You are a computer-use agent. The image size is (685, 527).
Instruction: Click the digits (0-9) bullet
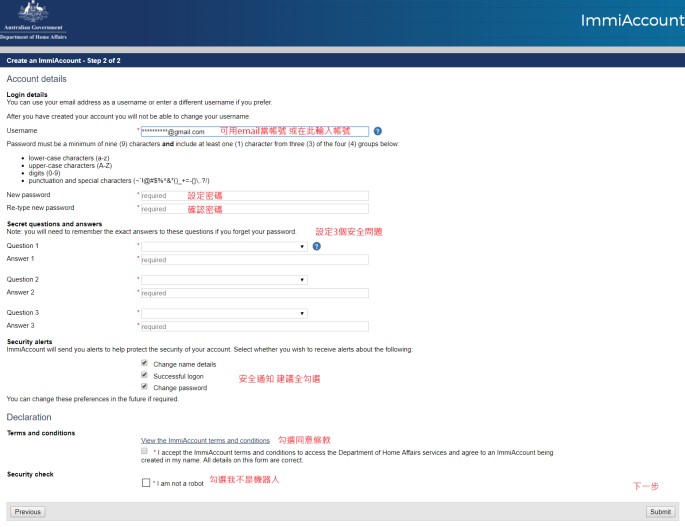point(45,173)
